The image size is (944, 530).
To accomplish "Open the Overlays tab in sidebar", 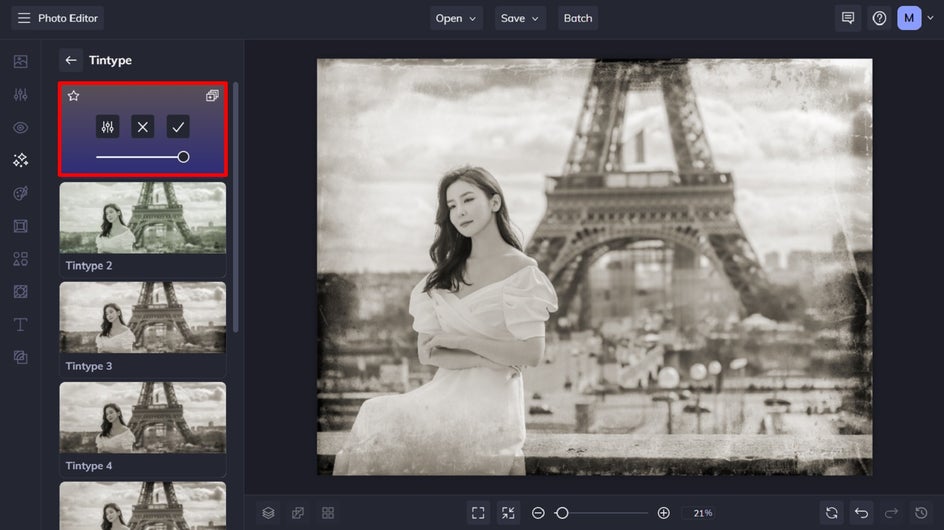I will pyautogui.click(x=20, y=292).
